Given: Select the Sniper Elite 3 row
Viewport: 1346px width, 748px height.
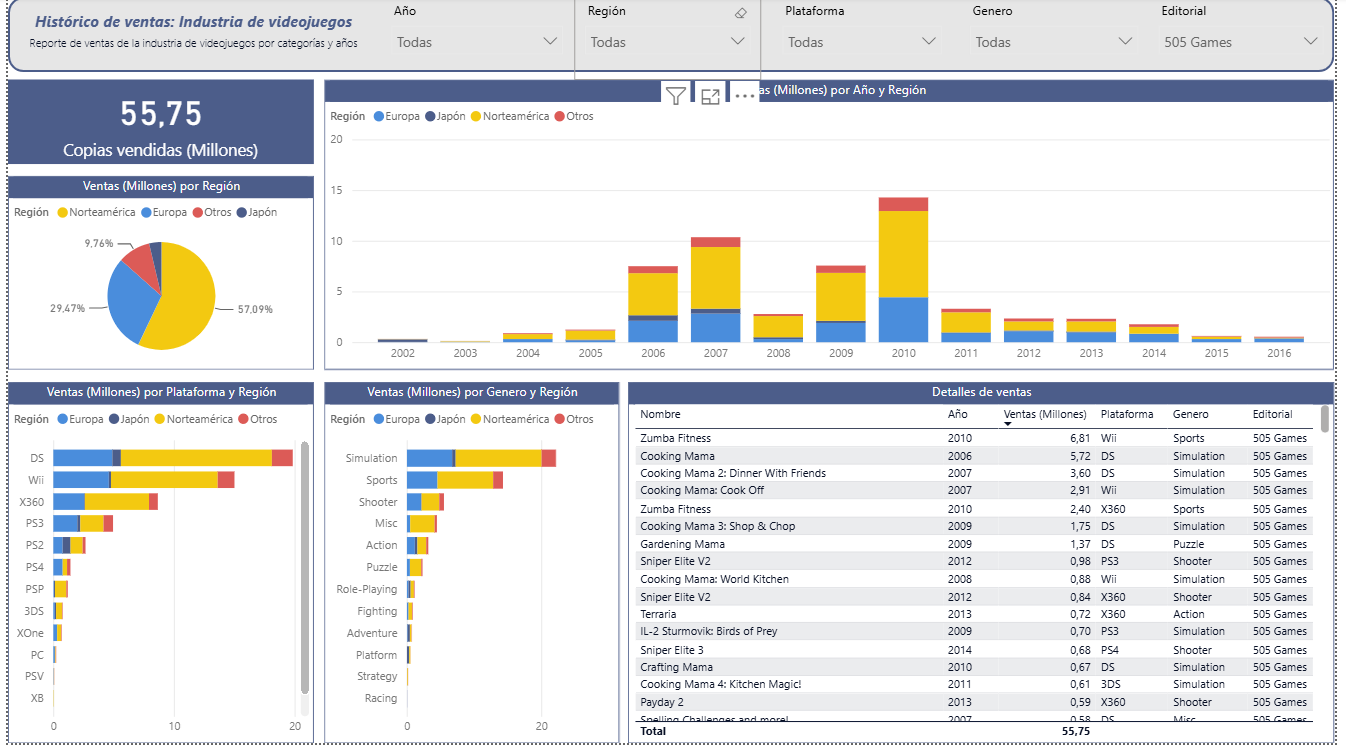Looking at the screenshot, I should coord(974,650).
